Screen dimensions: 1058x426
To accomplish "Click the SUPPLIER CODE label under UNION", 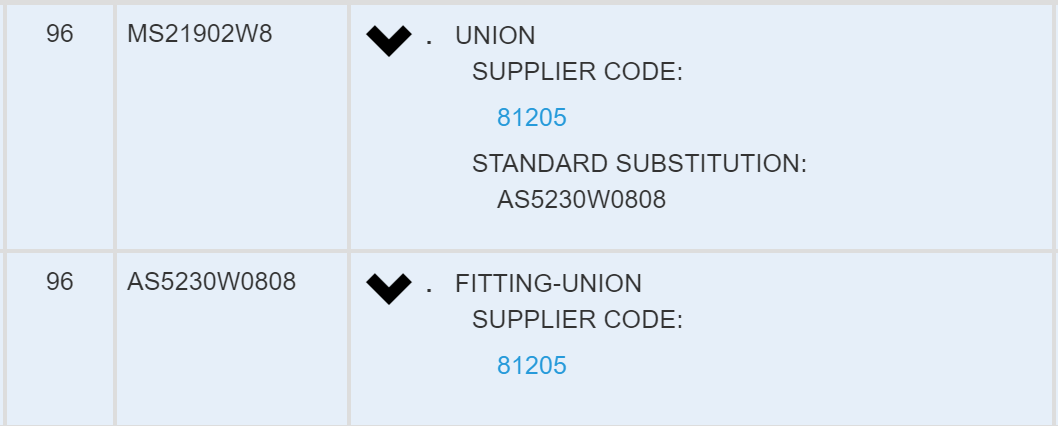I will point(577,72).
